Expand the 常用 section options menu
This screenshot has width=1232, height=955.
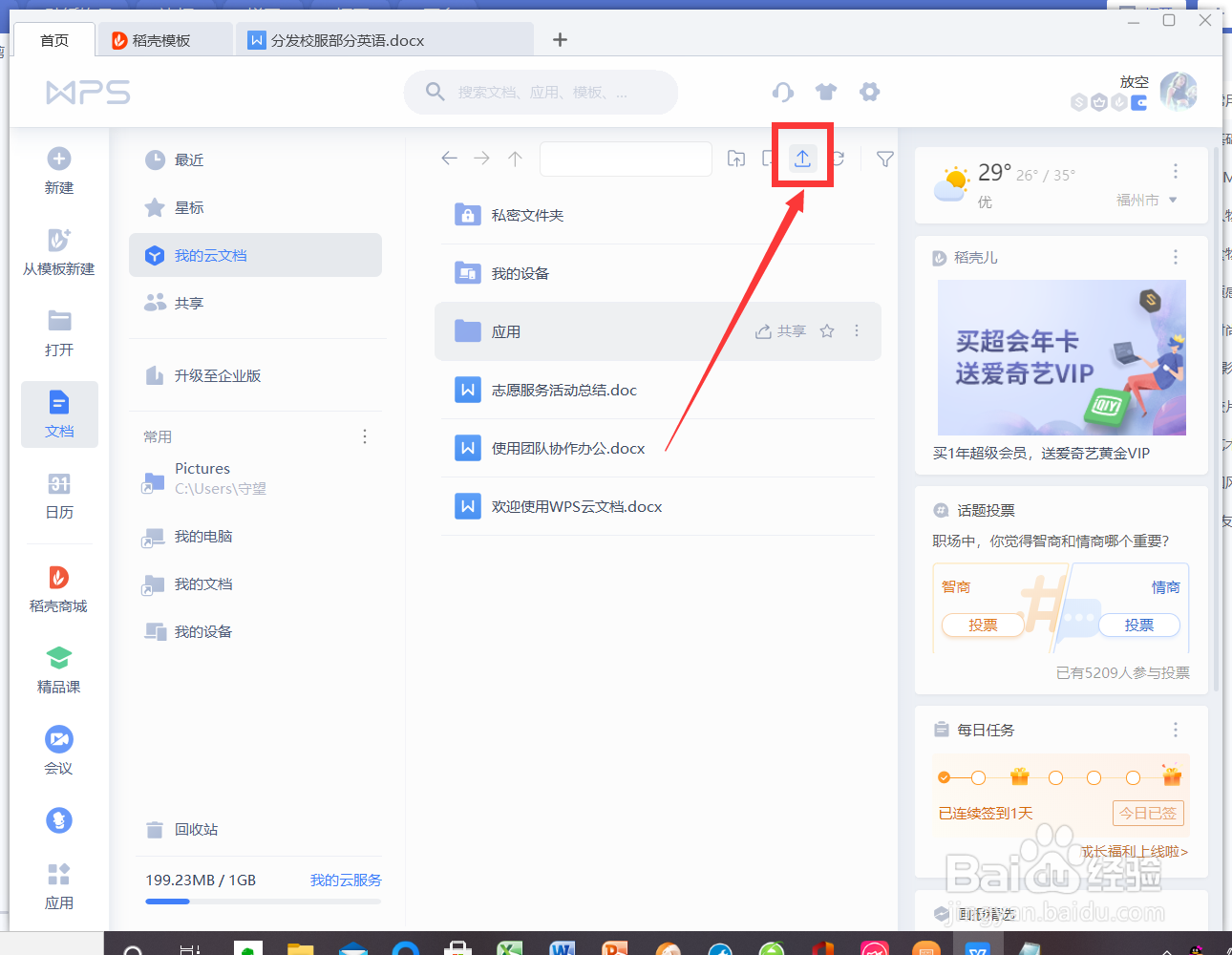(x=365, y=436)
